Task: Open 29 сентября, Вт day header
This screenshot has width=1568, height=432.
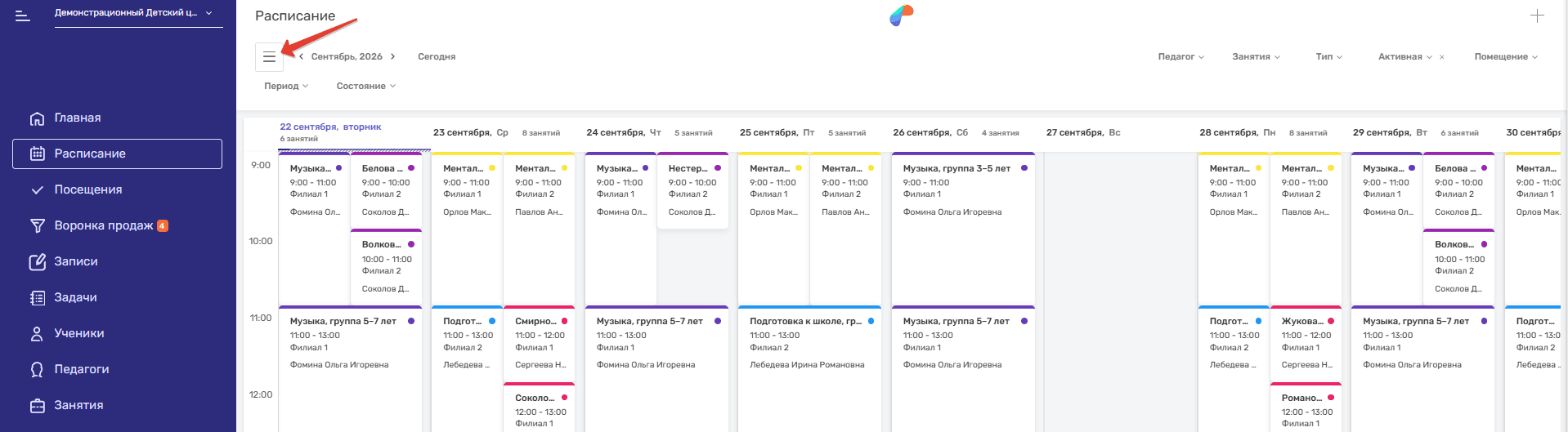Action: [x=1390, y=132]
